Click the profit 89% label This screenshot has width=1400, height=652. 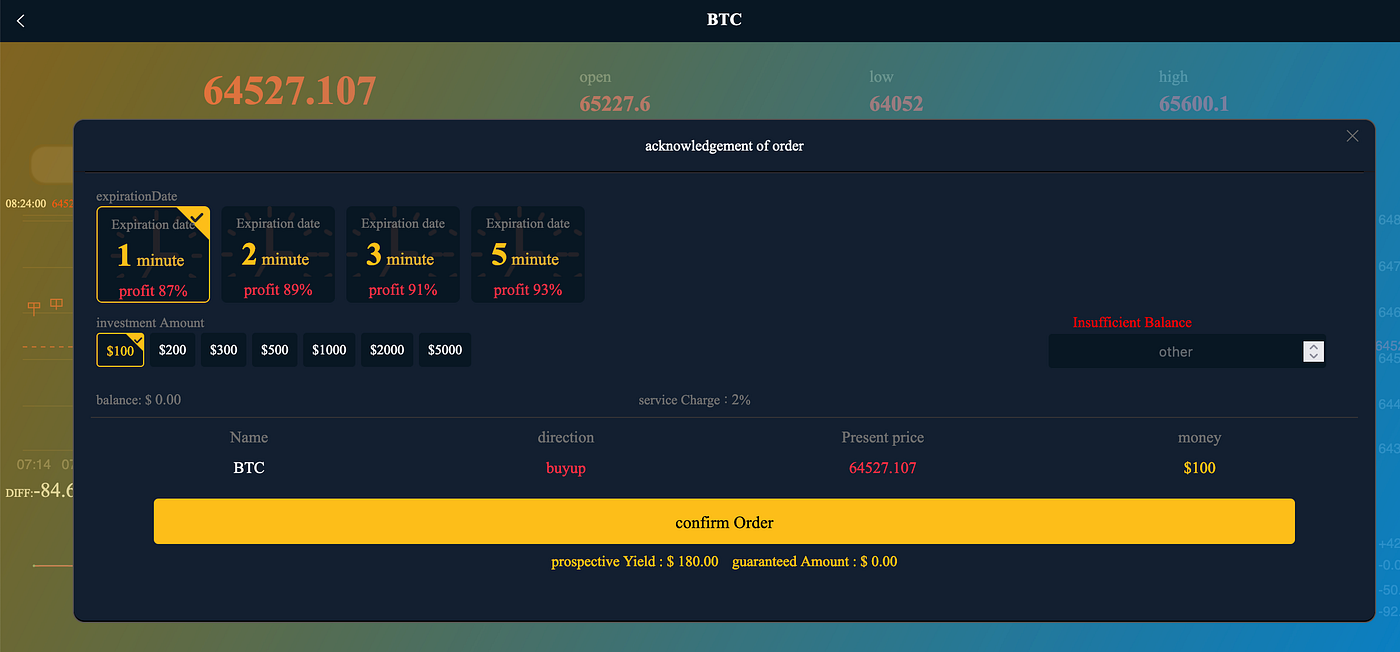[x=278, y=290]
